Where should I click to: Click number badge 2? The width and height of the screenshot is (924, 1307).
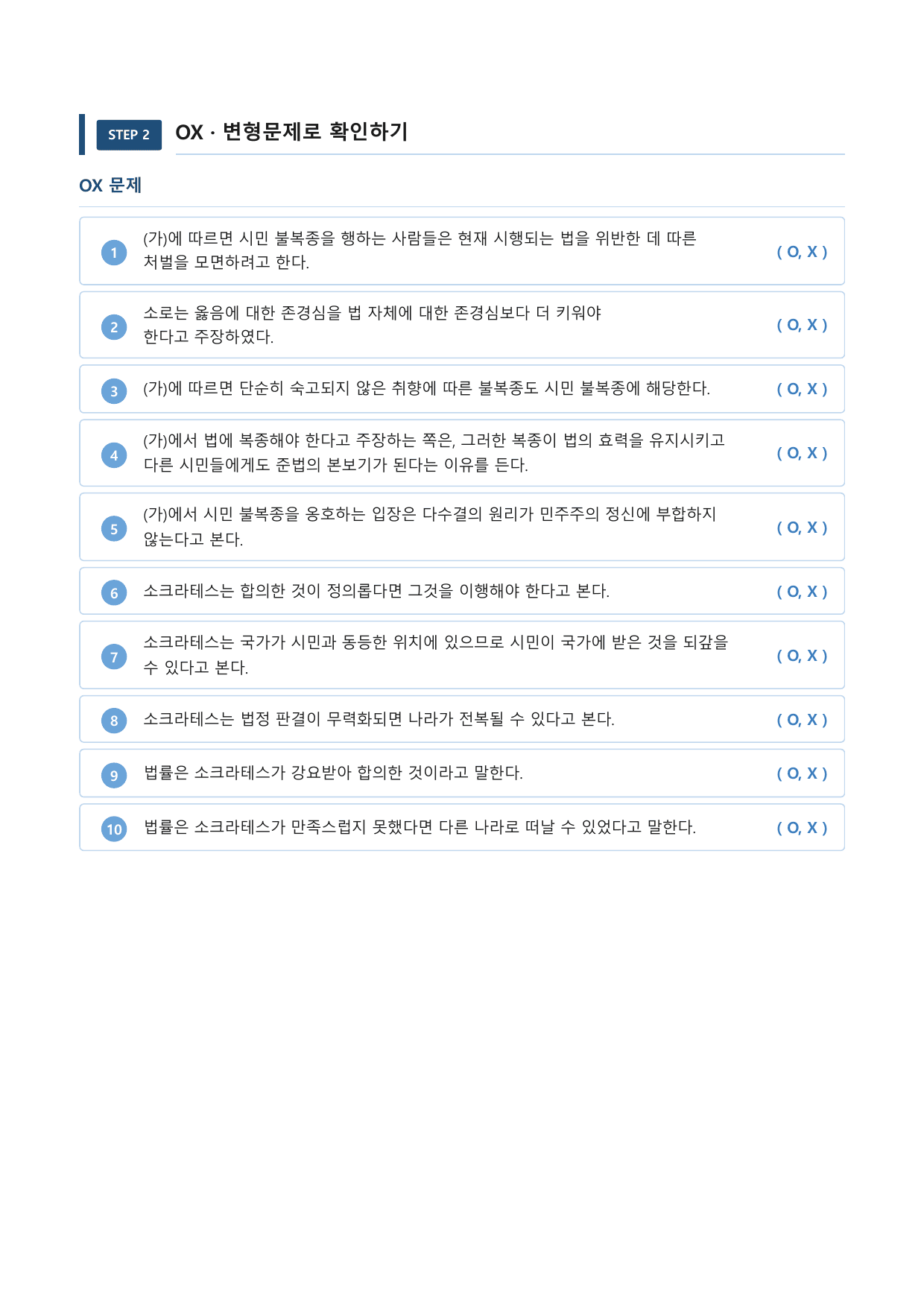coord(114,327)
